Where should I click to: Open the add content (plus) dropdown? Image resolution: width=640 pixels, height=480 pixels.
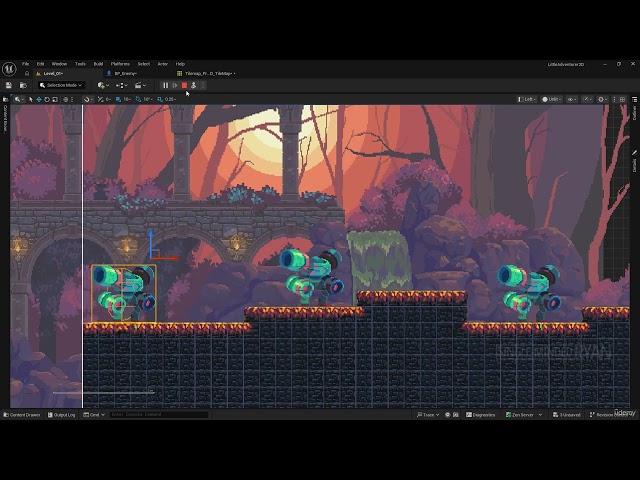point(103,85)
